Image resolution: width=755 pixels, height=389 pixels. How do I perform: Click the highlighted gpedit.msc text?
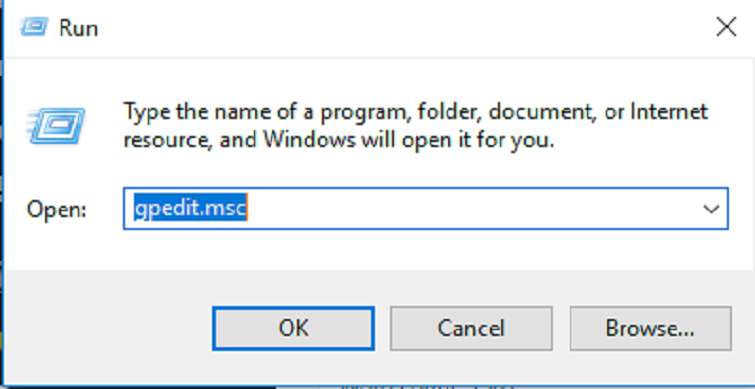pos(190,209)
